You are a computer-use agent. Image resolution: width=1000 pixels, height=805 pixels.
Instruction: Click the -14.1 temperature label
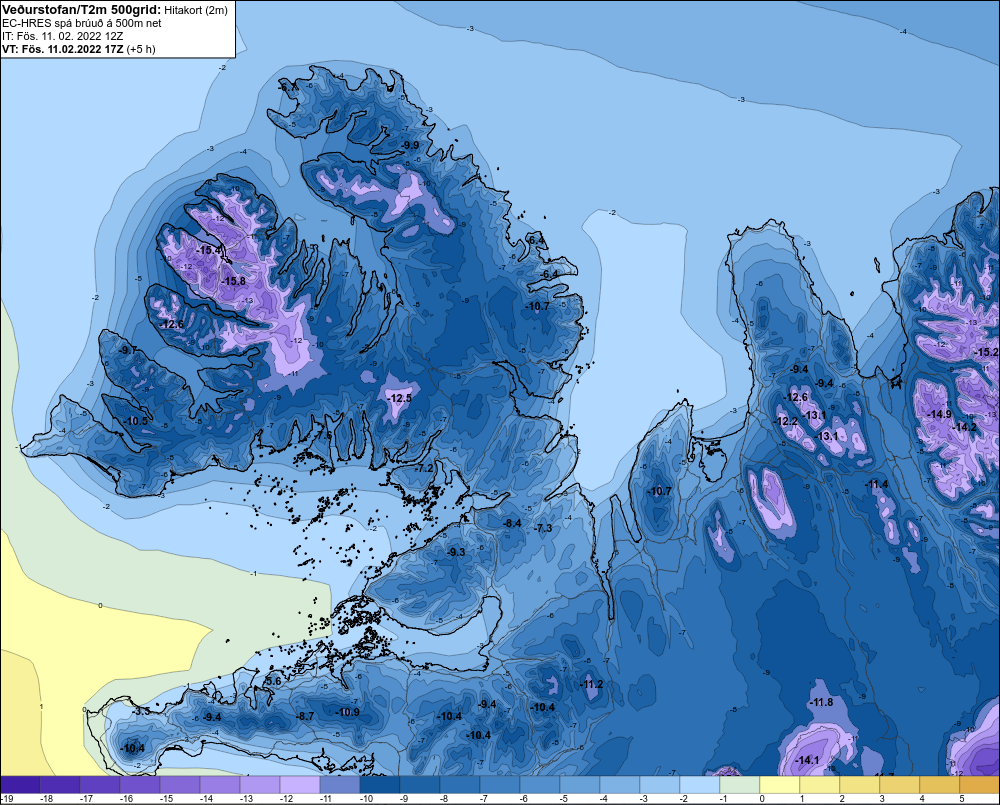click(807, 760)
